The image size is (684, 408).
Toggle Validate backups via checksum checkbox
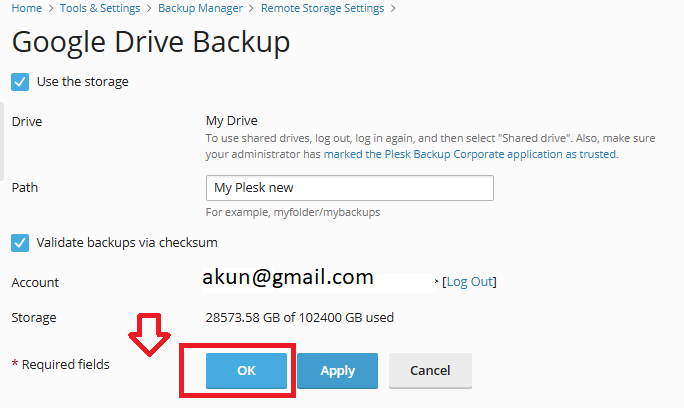pos(20,242)
